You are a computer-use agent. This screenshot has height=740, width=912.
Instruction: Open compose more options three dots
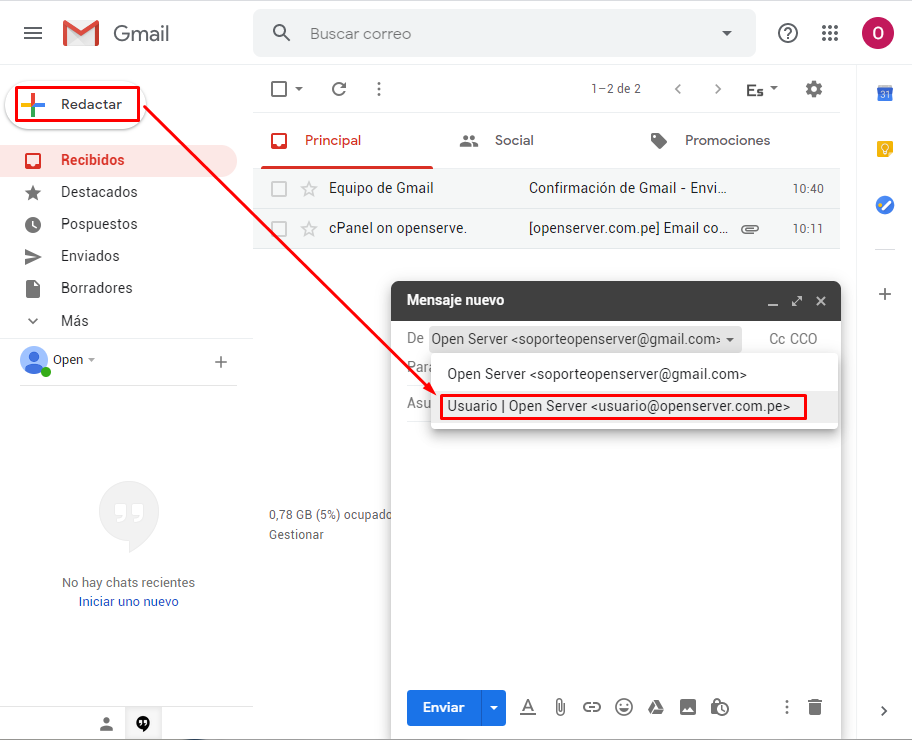[786, 707]
